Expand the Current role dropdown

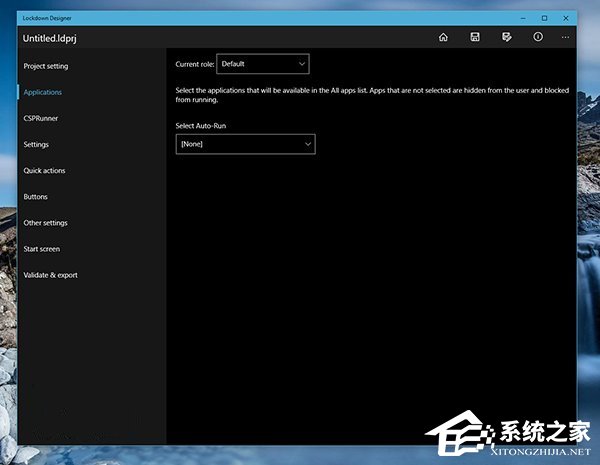263,64
